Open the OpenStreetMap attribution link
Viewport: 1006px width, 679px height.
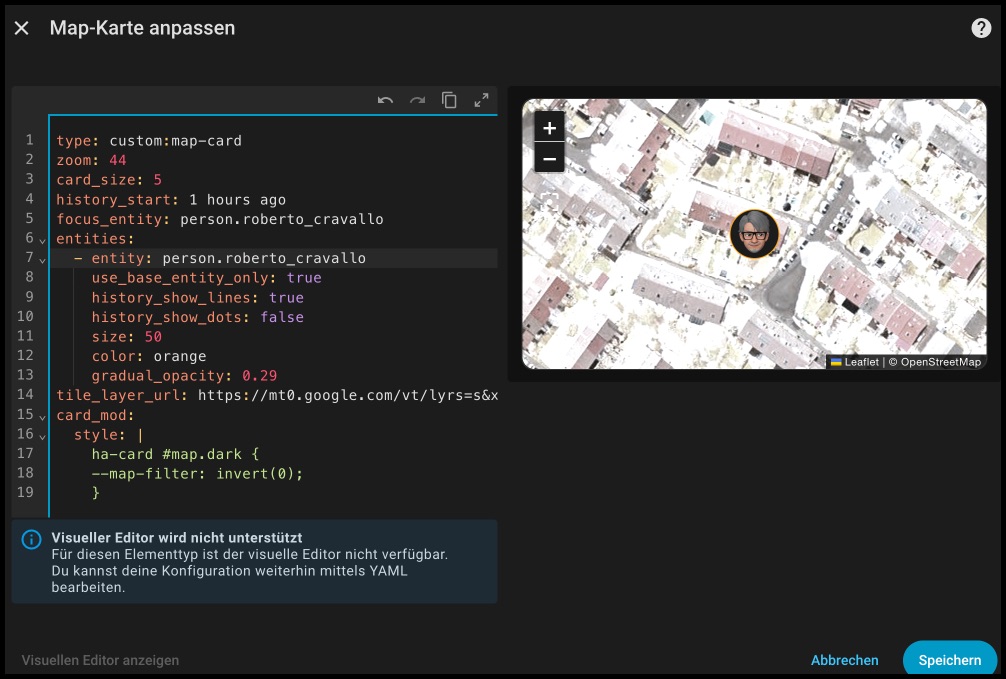[x=941, y=362]
